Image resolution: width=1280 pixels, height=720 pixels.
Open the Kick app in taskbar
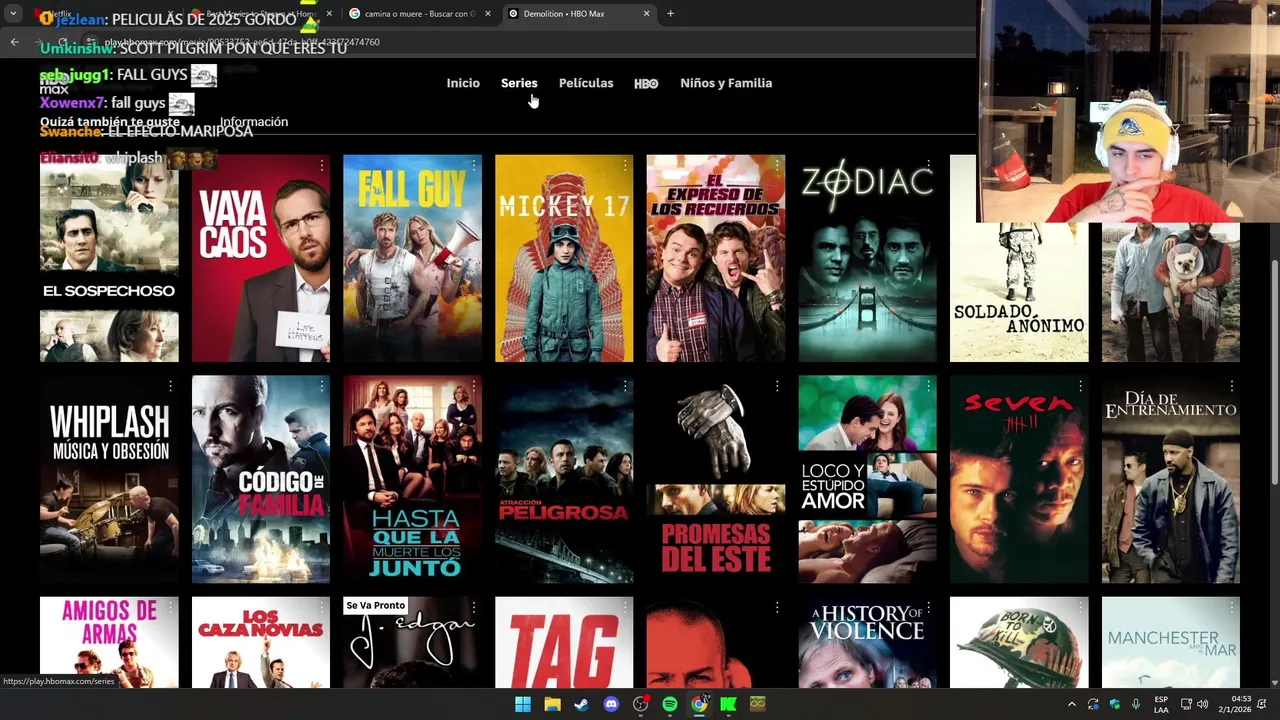(x=728, y=704)
